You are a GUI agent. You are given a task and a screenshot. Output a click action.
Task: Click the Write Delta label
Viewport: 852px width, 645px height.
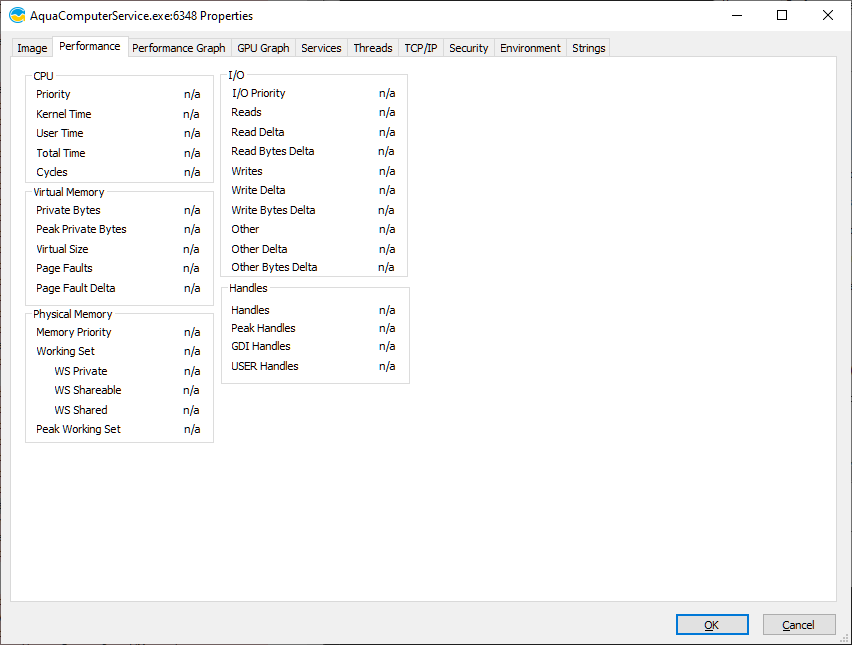tap(259, 190)
